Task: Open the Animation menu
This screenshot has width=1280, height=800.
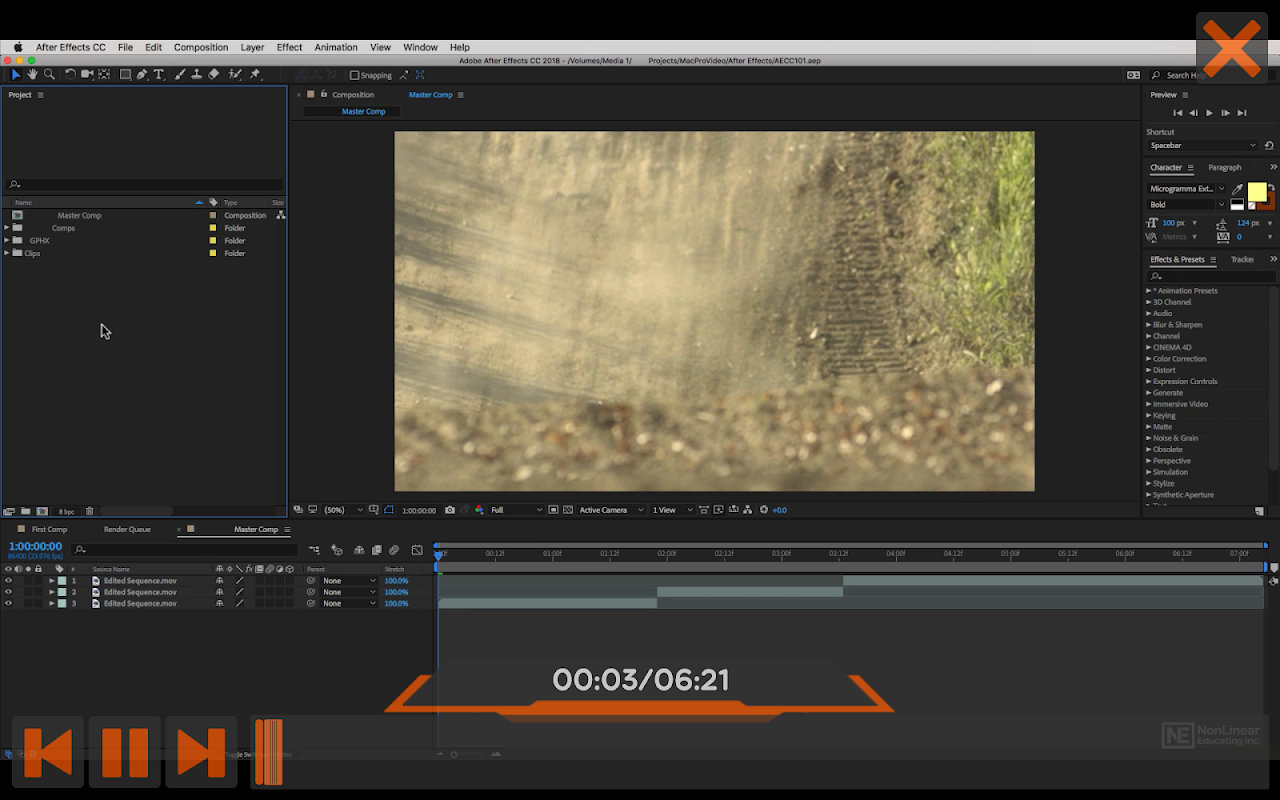Action: 335,47
